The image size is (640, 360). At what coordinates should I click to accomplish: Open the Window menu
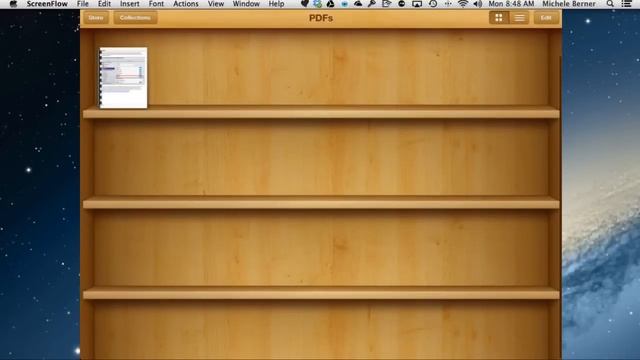pos(246,4)
